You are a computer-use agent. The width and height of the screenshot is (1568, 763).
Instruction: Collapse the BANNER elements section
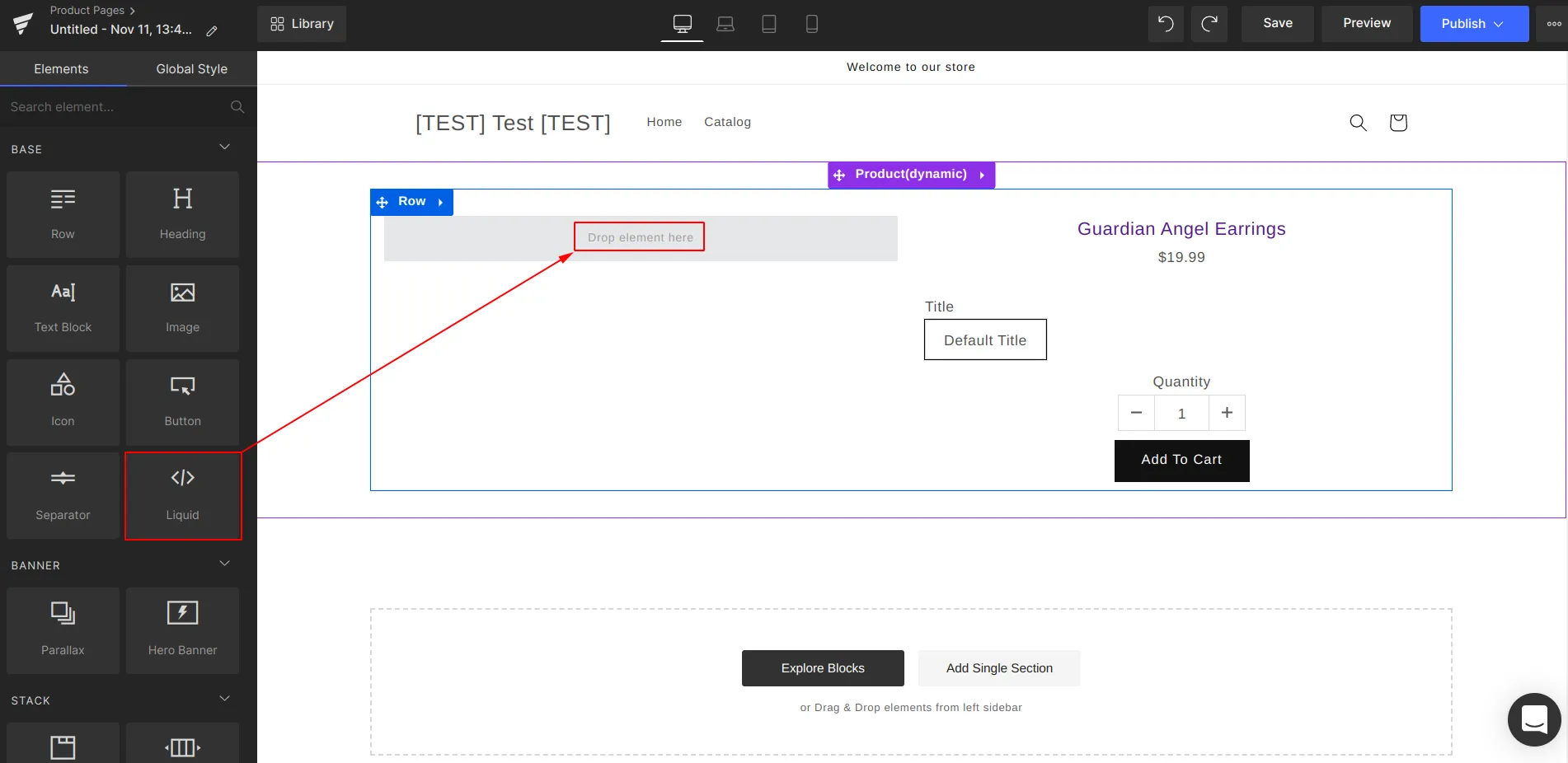(x=224, y=564)
